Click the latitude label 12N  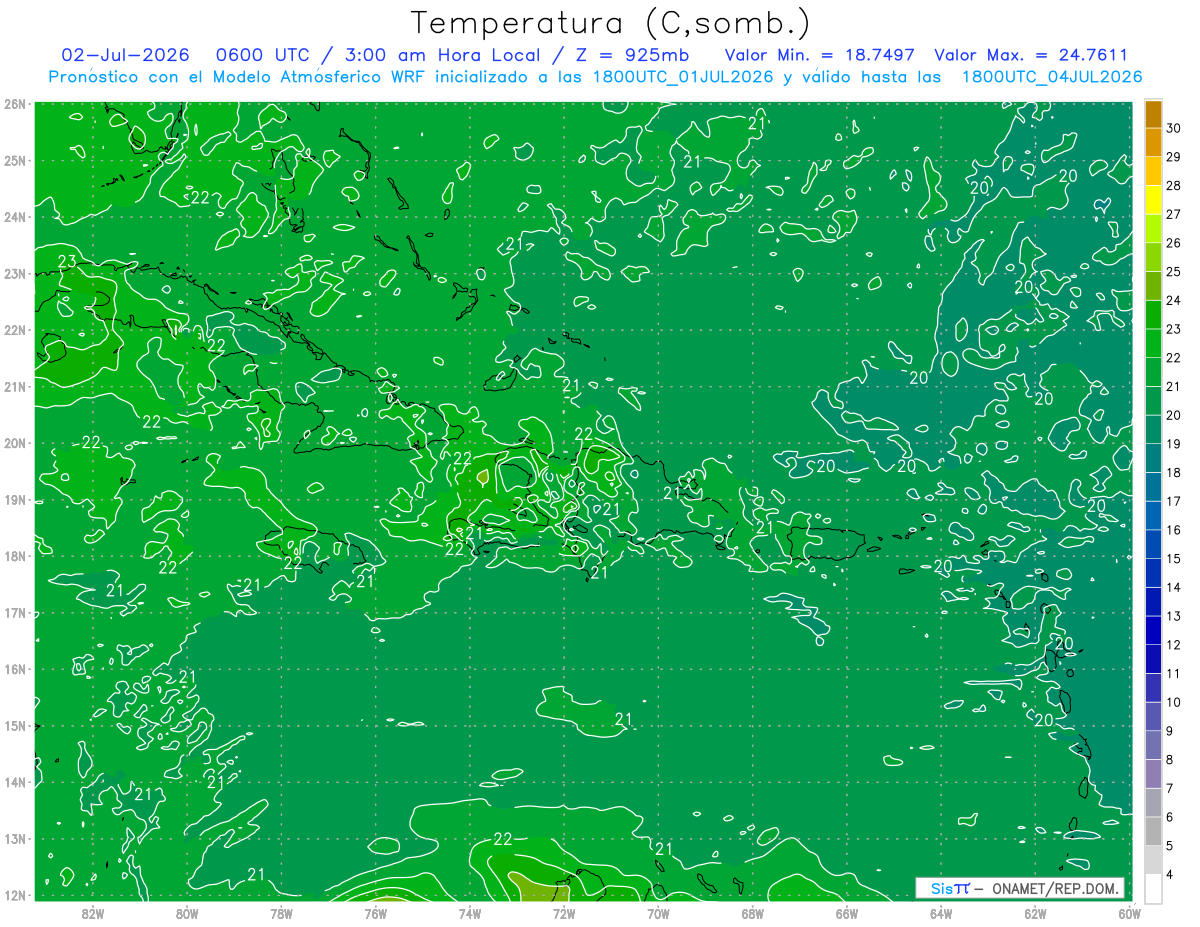tap(14, 896)
